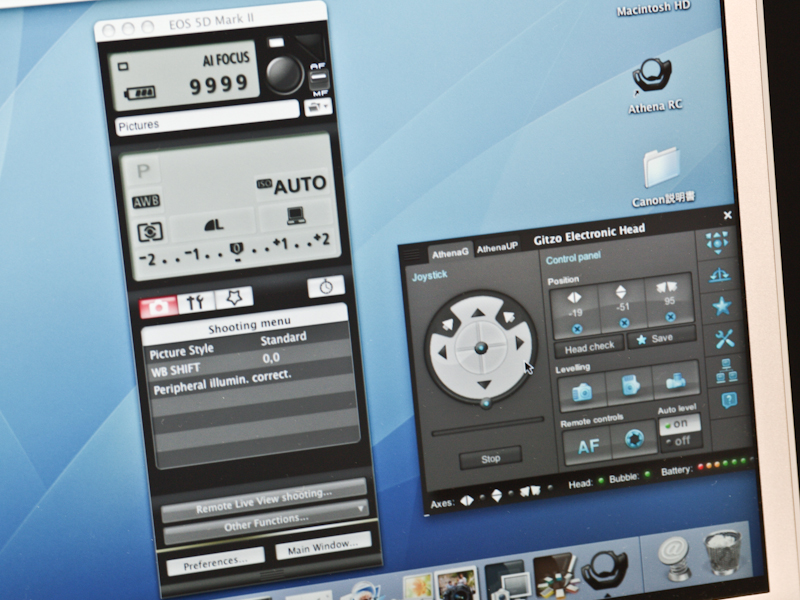Select the P shooting mode indicator
Screen dimensions: 800x600
tap(143, 170)
